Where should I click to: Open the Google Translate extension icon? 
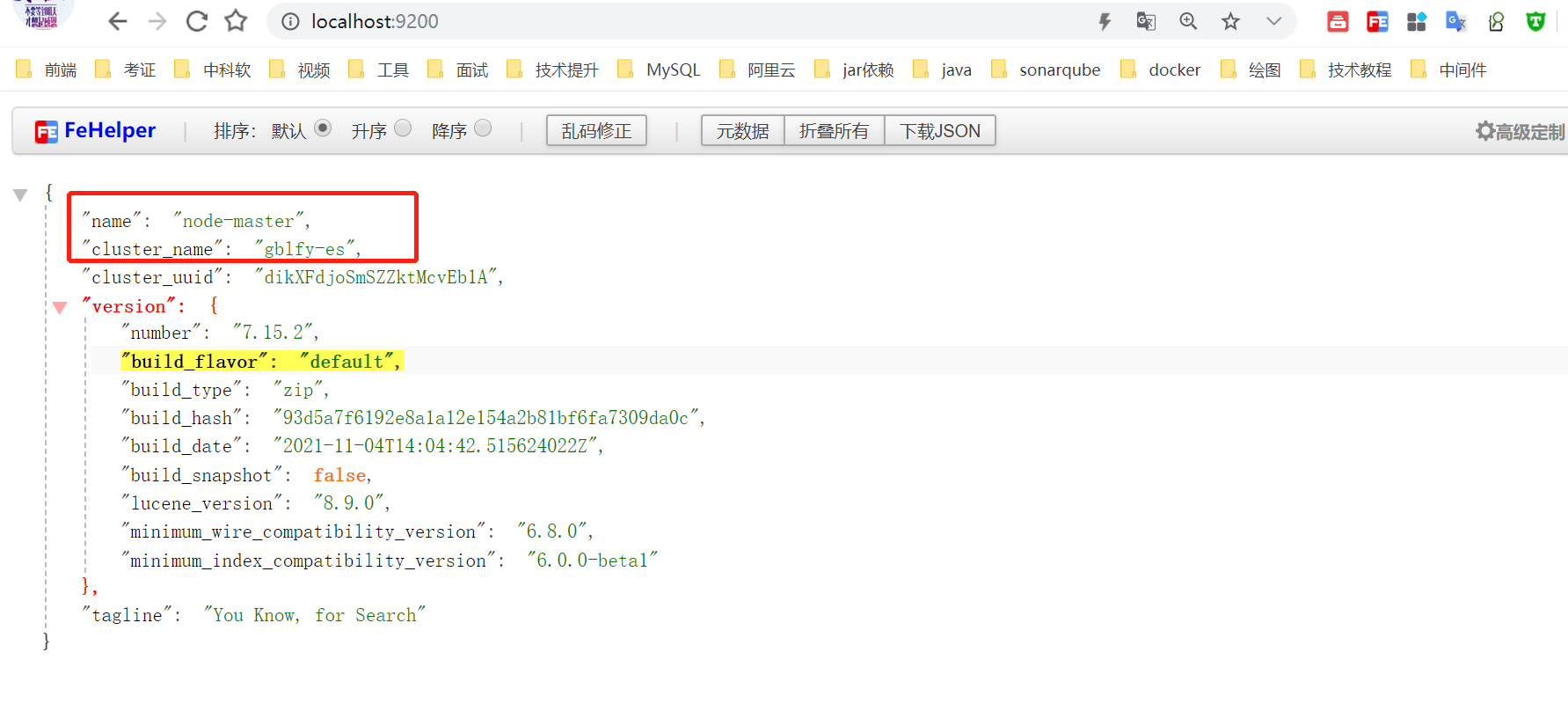(x=1456, y=21)
